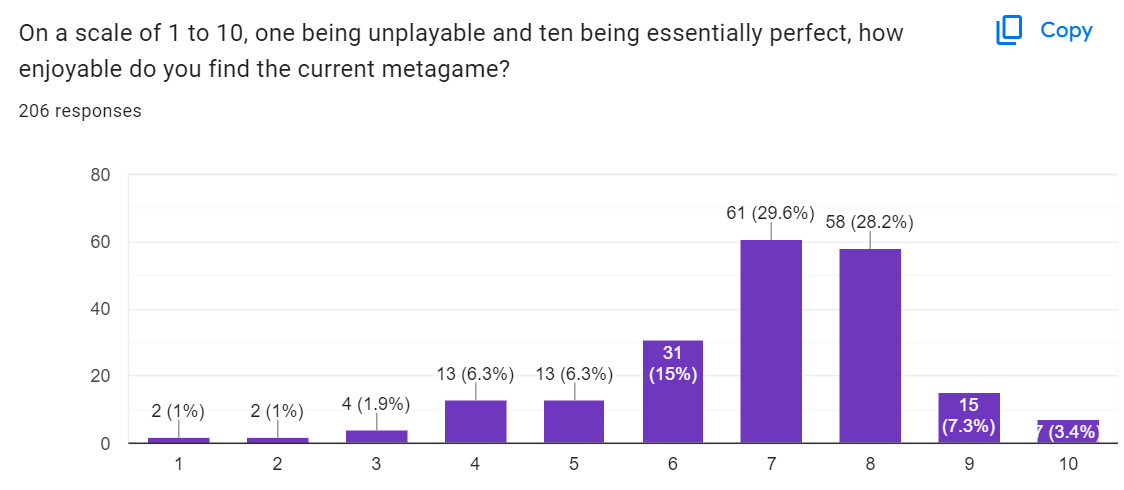
Task: Click the 80 y-axis label
Action: 99,175
